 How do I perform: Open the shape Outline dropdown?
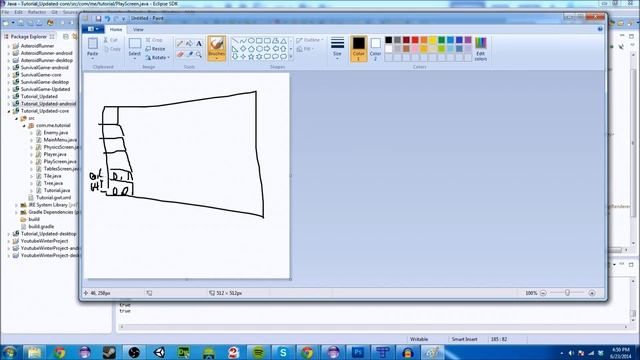(310, 40)
